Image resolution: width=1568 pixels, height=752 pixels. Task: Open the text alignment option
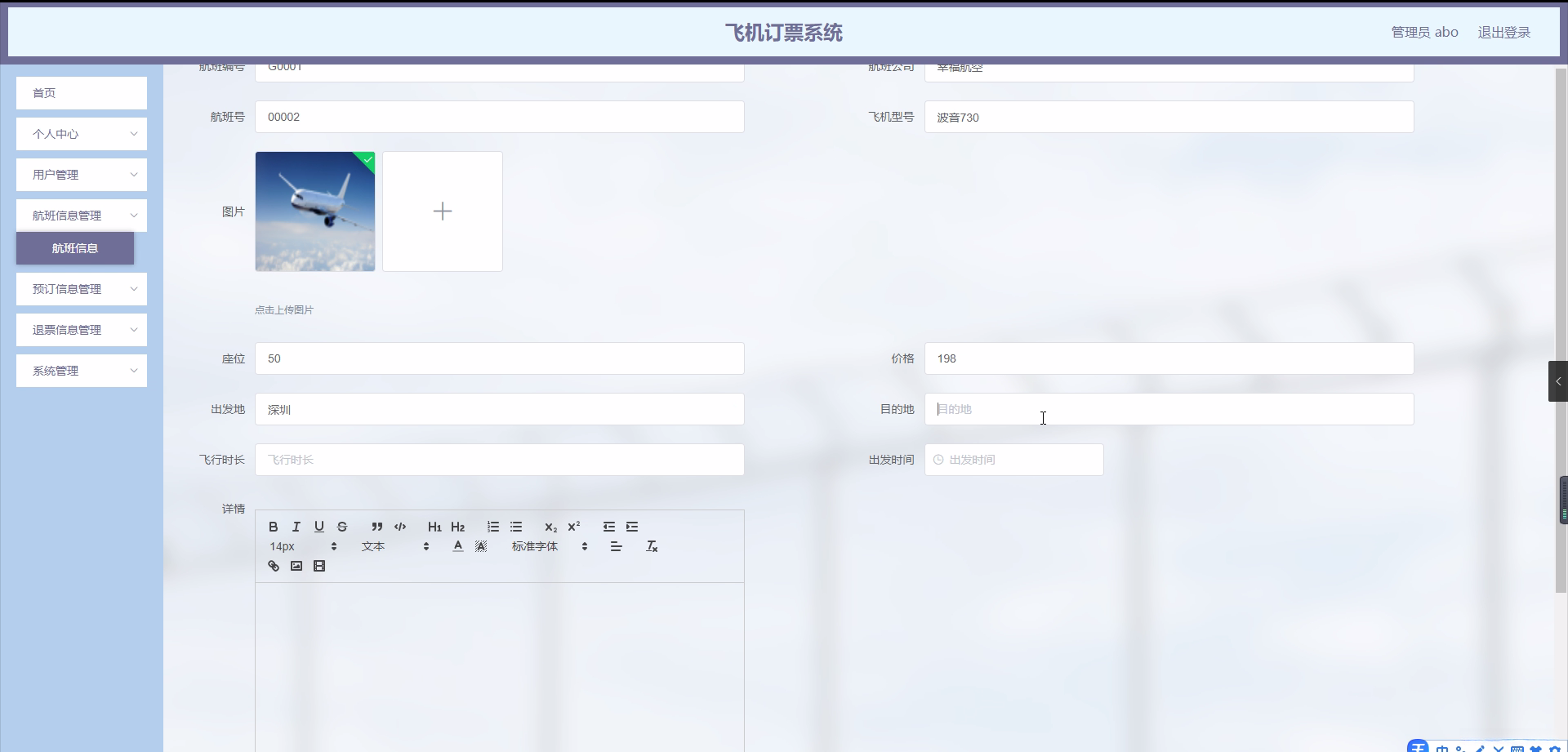click(x=617, y=546)
